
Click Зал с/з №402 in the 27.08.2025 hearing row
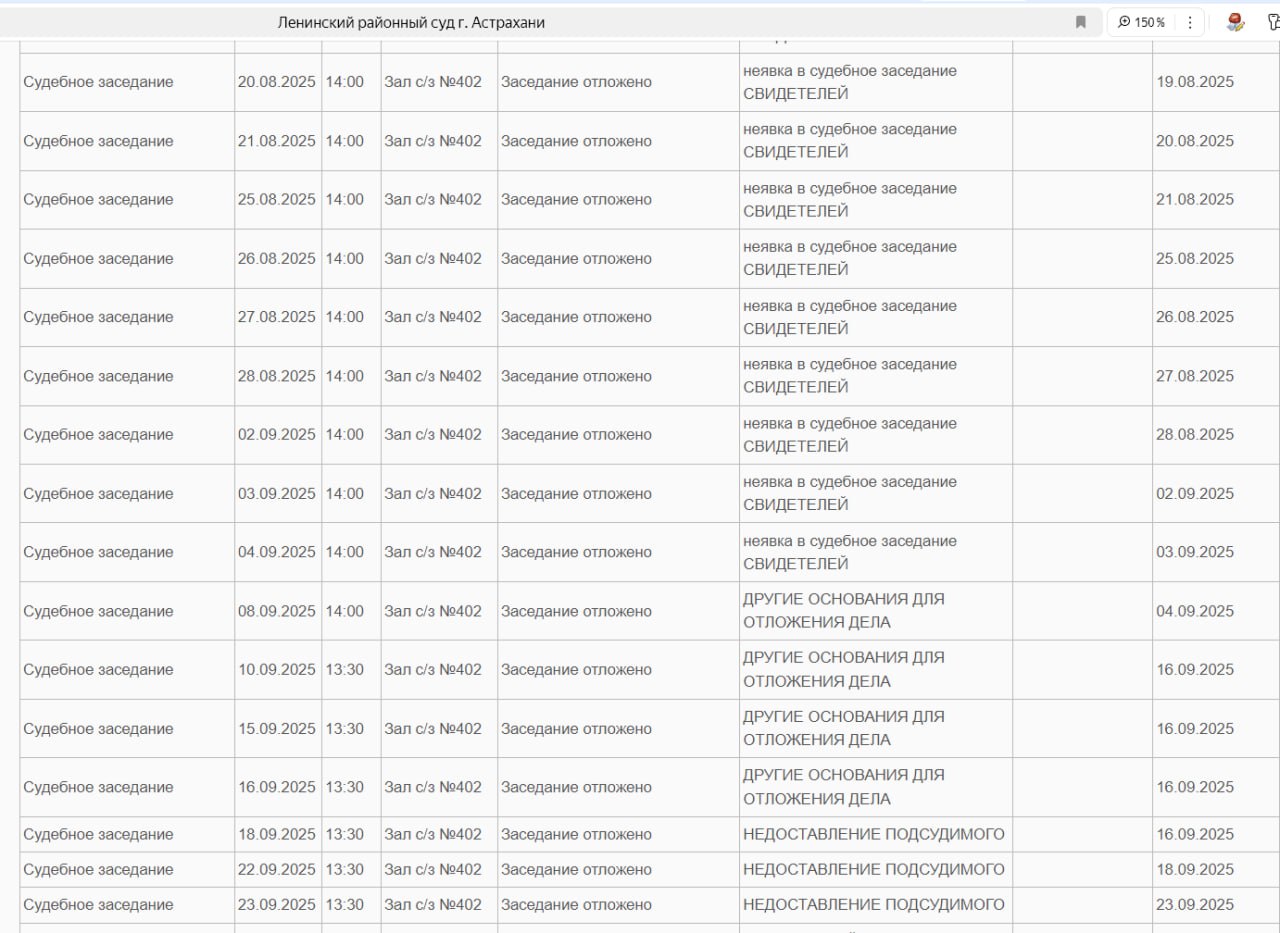tap(433, 317)
